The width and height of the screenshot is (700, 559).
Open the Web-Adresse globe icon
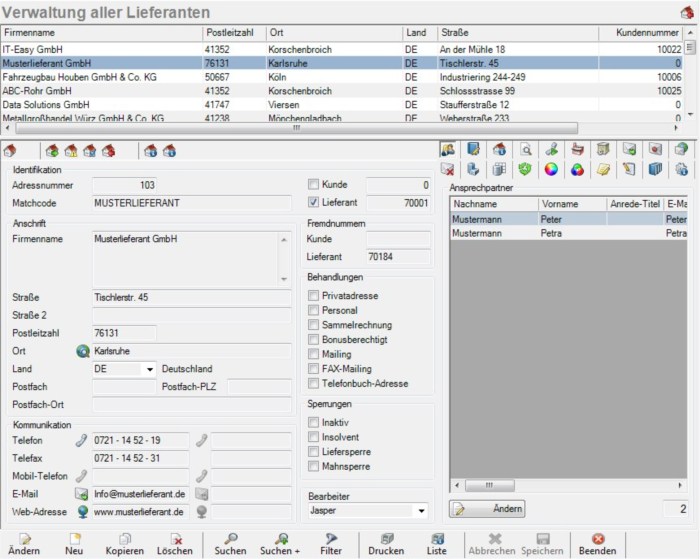click(83, 512)
